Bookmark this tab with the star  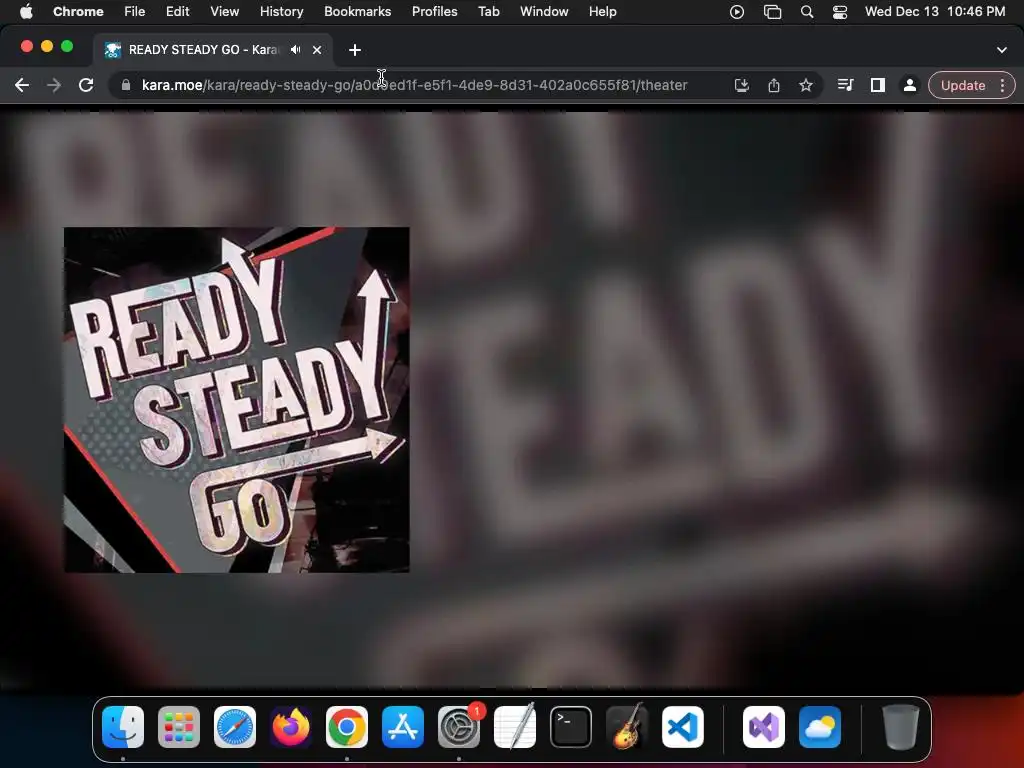pos(806,85)
